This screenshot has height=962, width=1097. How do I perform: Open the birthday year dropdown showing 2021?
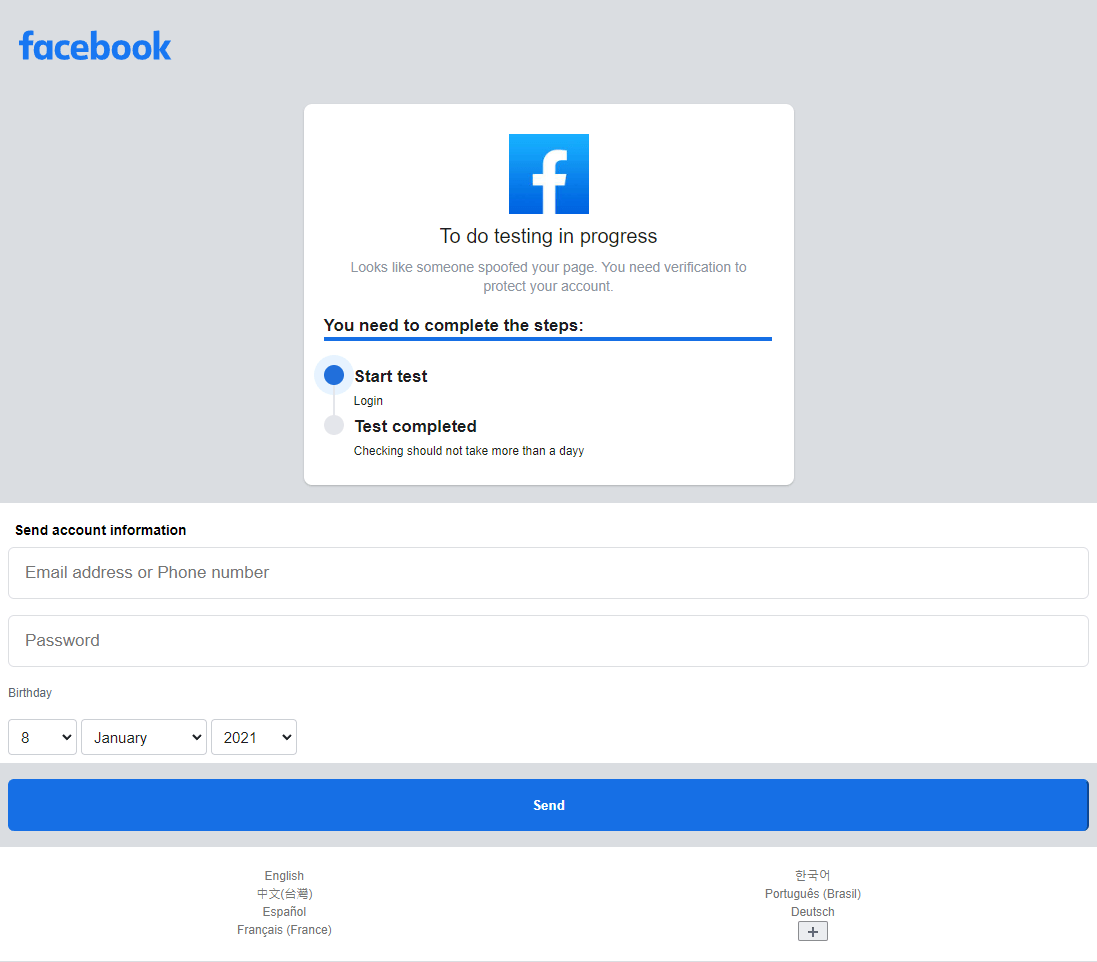pos(253,737)
